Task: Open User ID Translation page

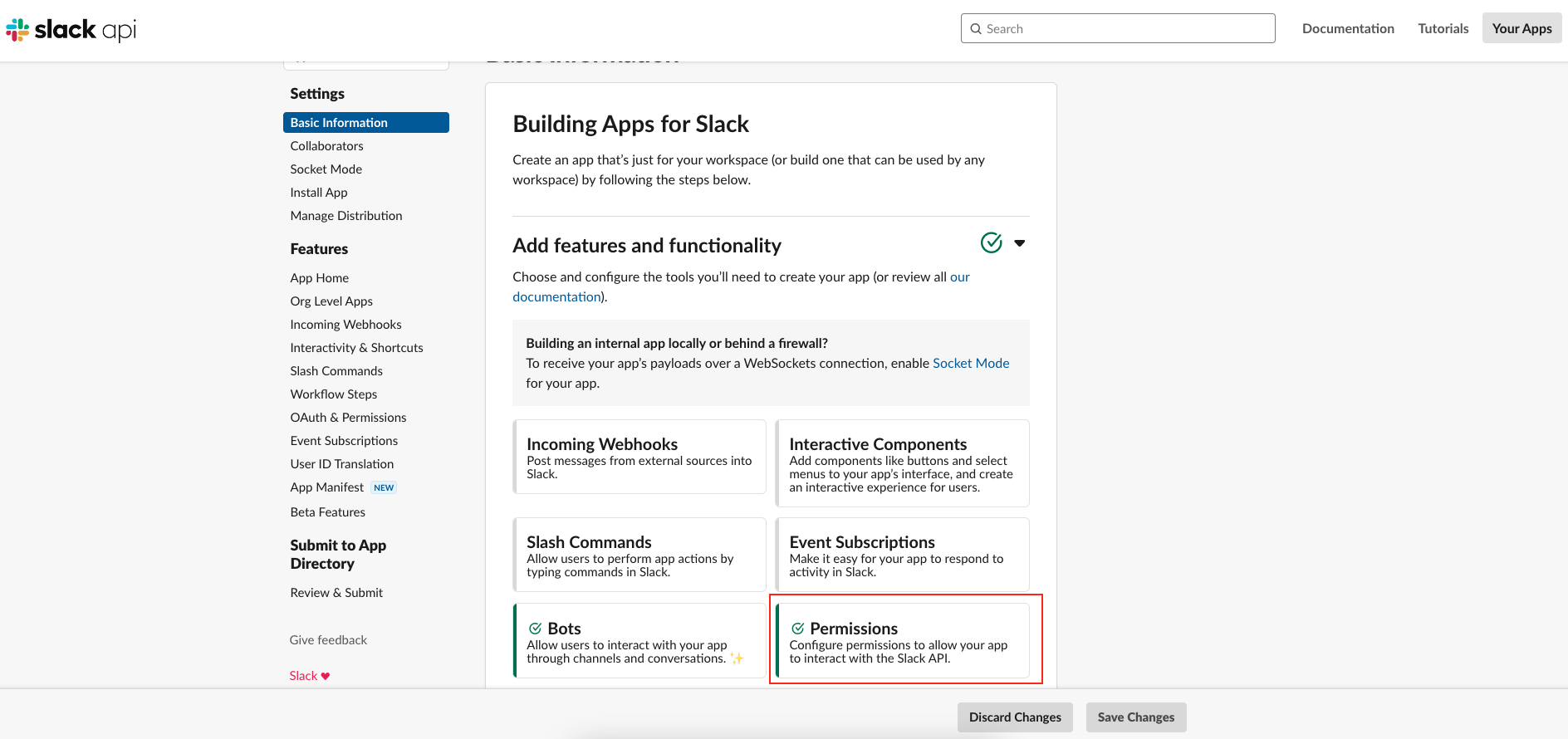Action: pyautogui.click(x=342, y=464)
